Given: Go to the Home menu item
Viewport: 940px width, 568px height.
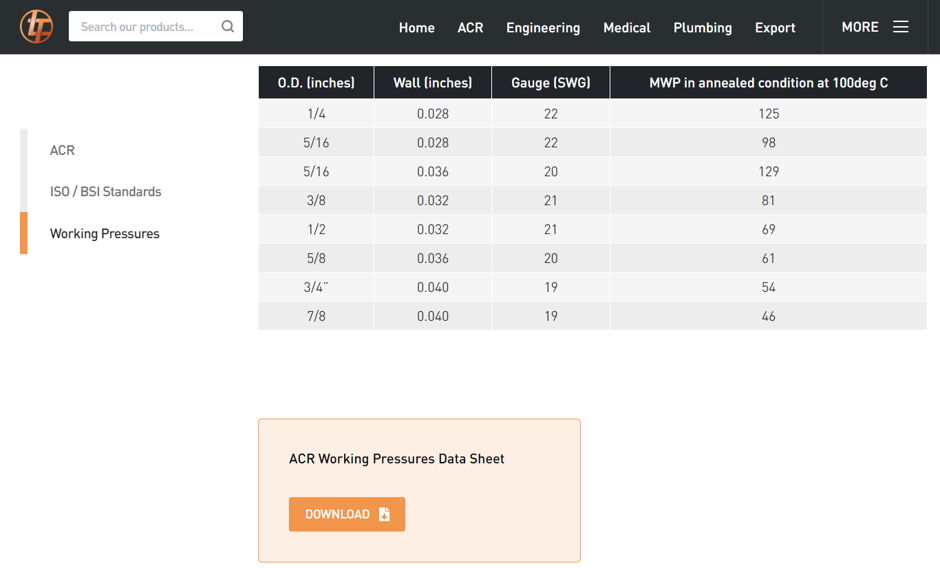Looking at the screenshot, I should [x=417, y=28].
